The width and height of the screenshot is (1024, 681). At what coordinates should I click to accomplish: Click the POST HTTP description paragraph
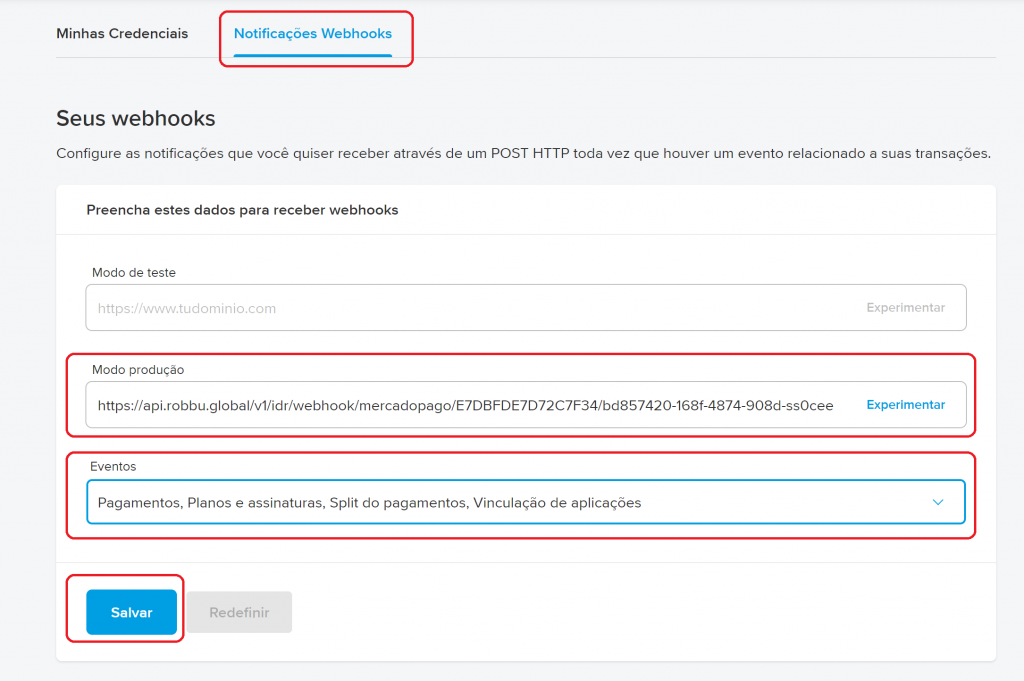click(523, 154)
